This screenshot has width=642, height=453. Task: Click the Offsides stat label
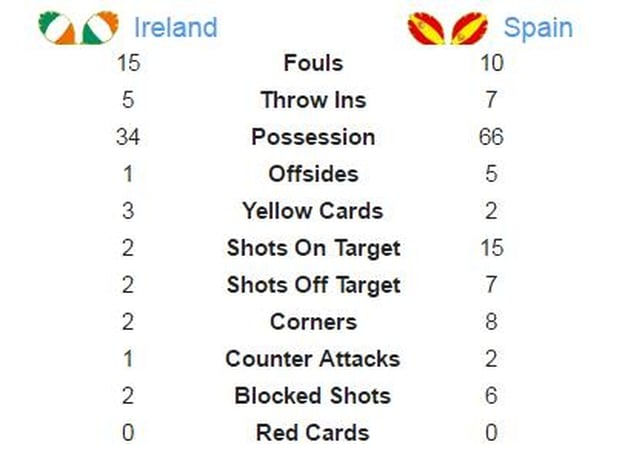(313, 174)
